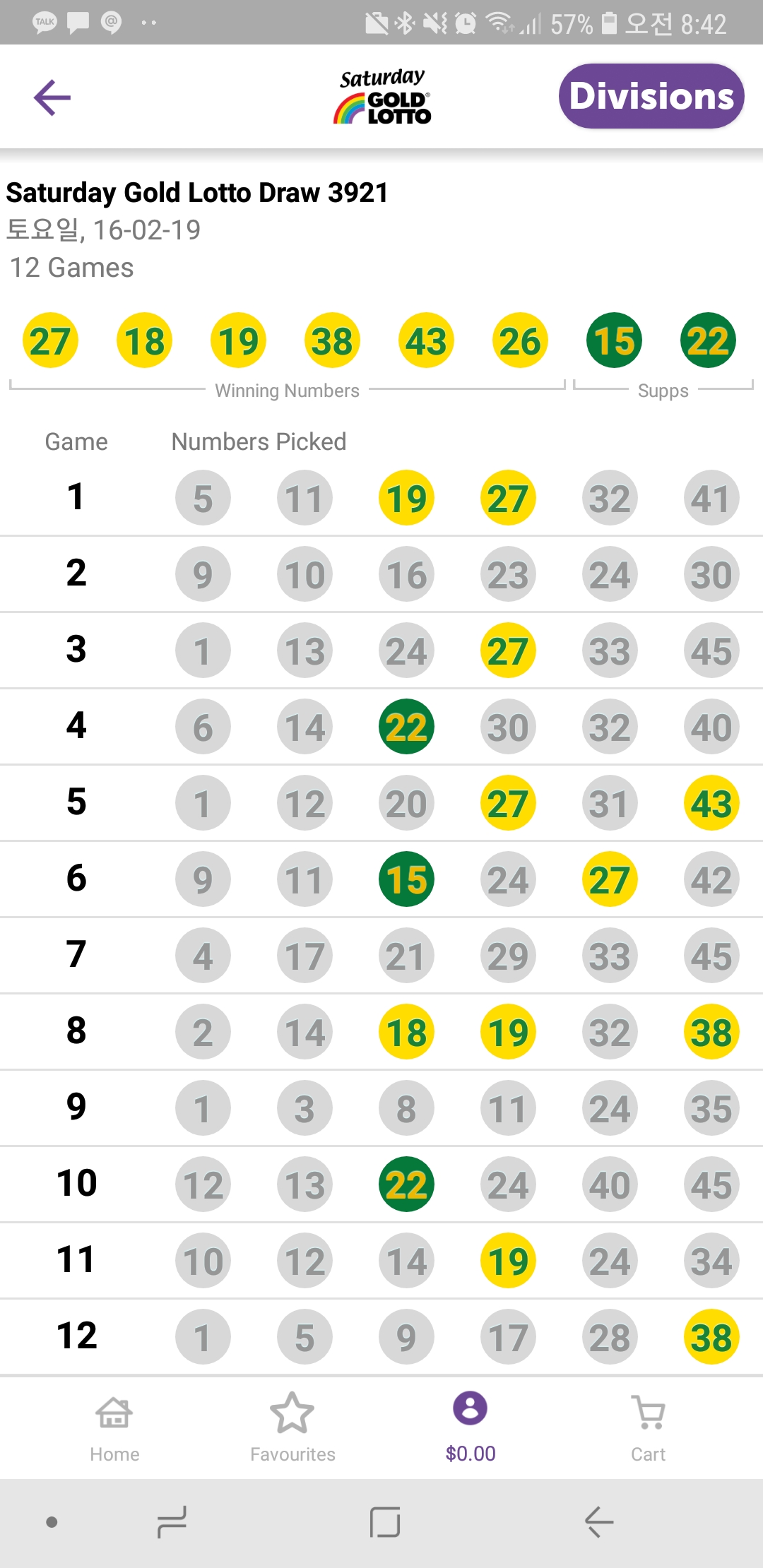Tap yellow 43 ball in Game 5
The width and height of the screenshot is (763, 1568).
pyautogui.click(x=711, y=804)
